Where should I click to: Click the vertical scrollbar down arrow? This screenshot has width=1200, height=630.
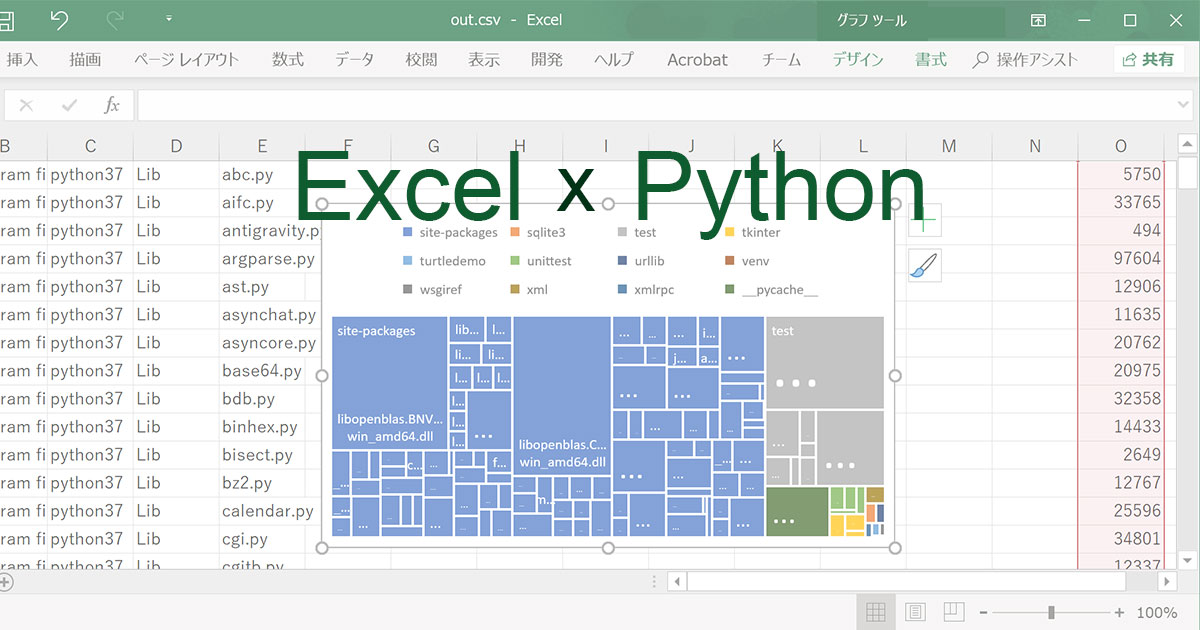tap(1188, 559)
